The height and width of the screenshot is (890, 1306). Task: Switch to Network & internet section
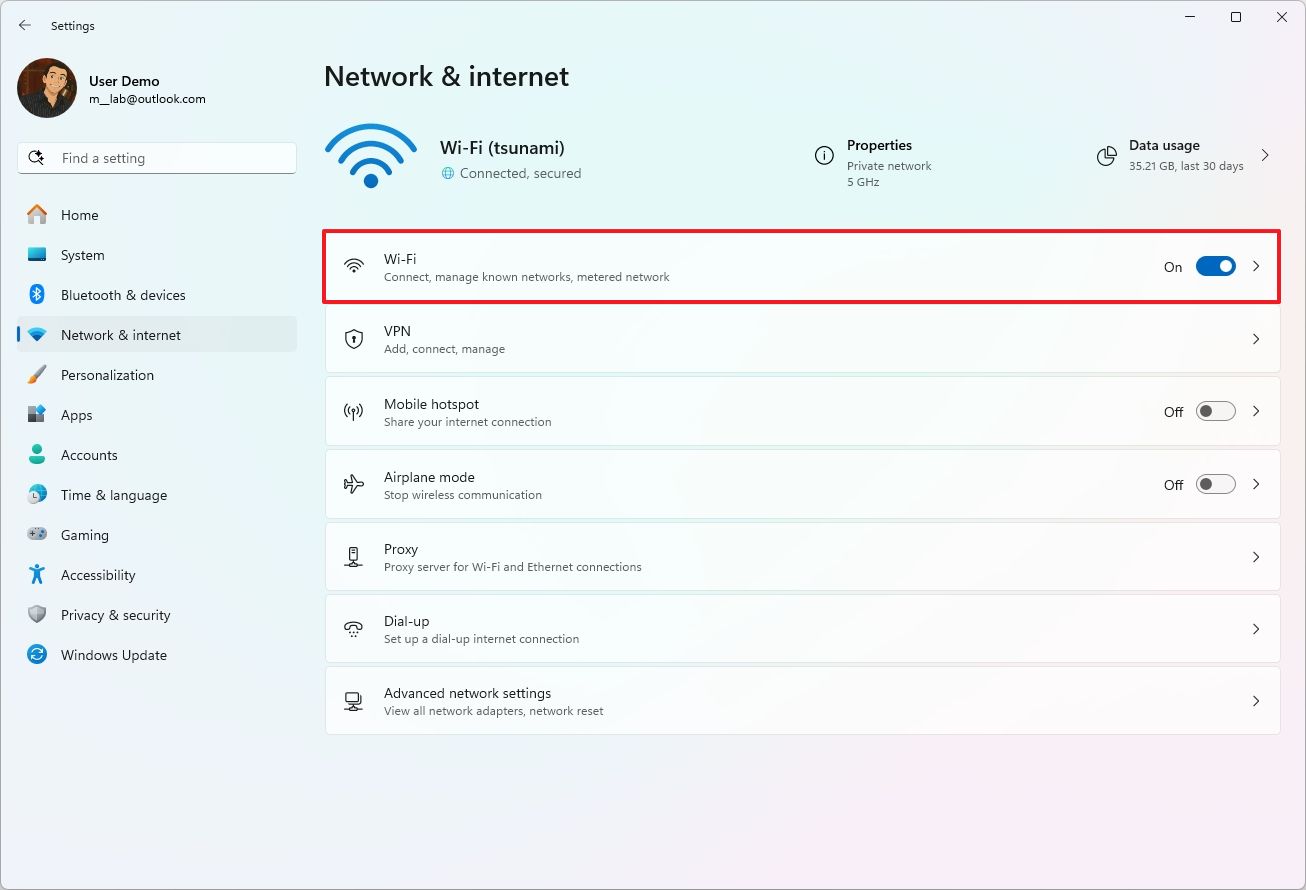(120, 334)
